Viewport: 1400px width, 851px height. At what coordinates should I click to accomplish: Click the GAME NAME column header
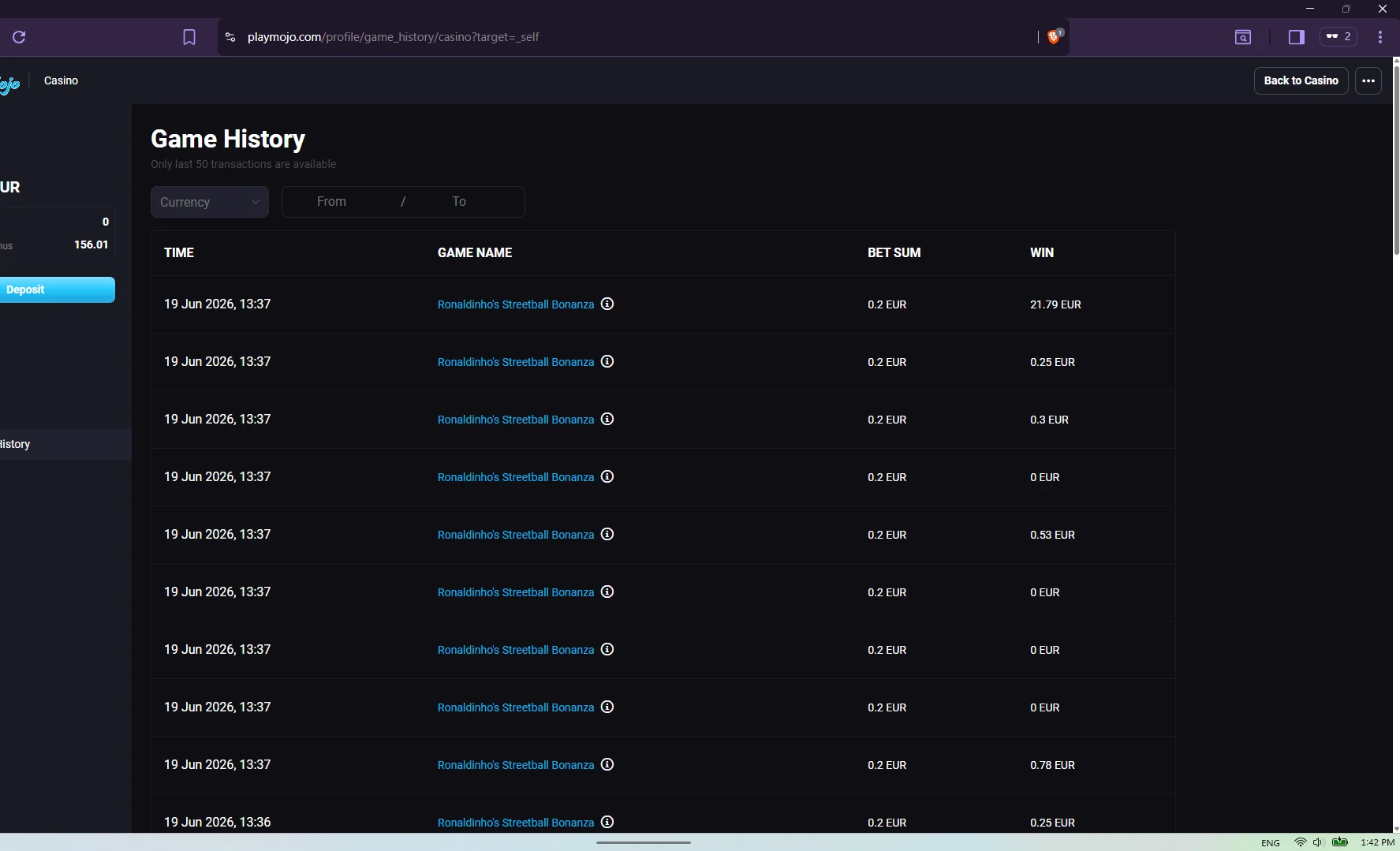(x=475, y=252)
